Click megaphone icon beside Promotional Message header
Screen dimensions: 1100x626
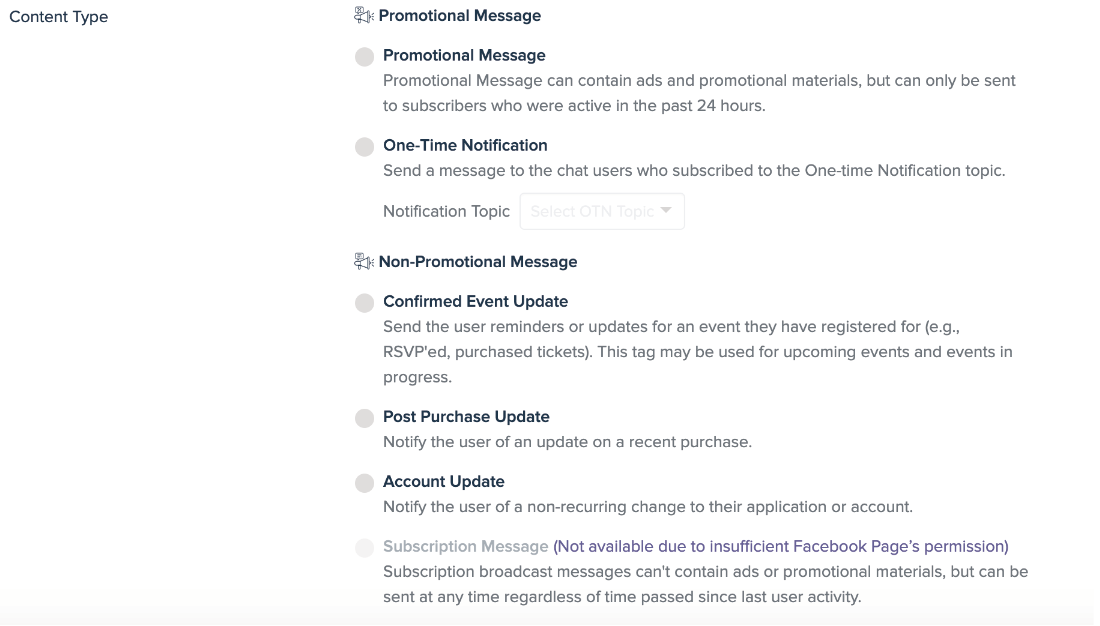(363, 16)
